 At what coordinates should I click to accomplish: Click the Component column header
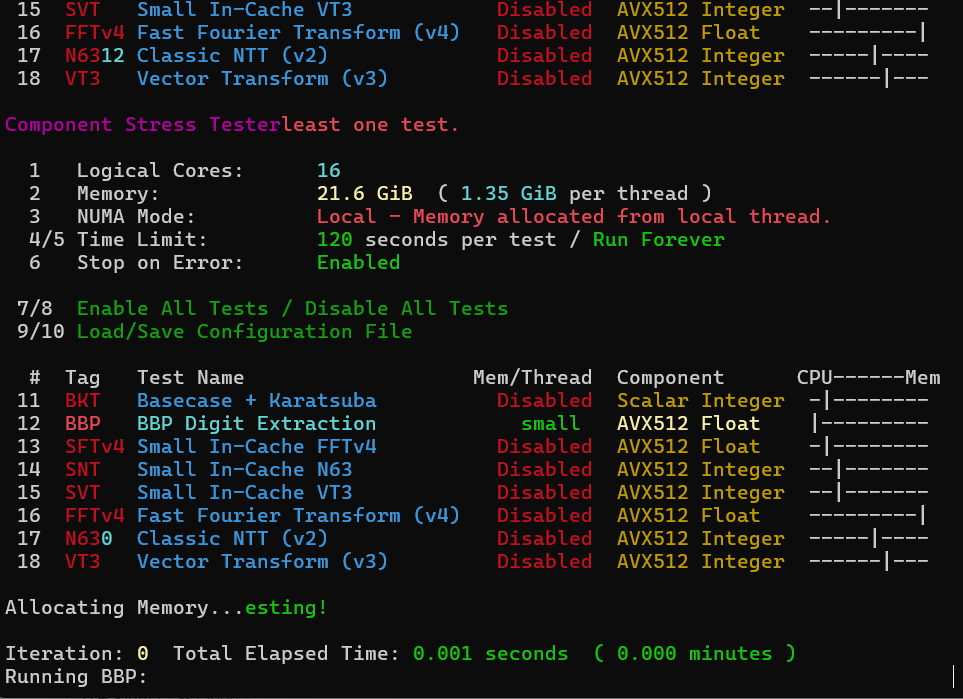670,377
